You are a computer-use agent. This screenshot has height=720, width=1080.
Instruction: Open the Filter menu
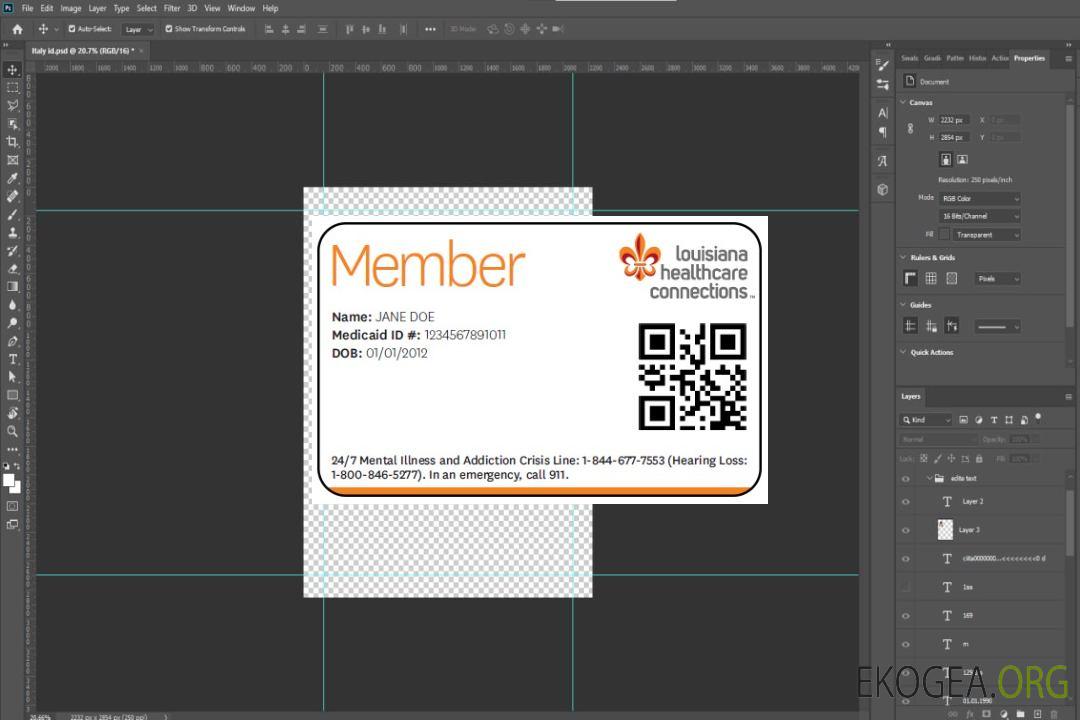pos(172,8)
